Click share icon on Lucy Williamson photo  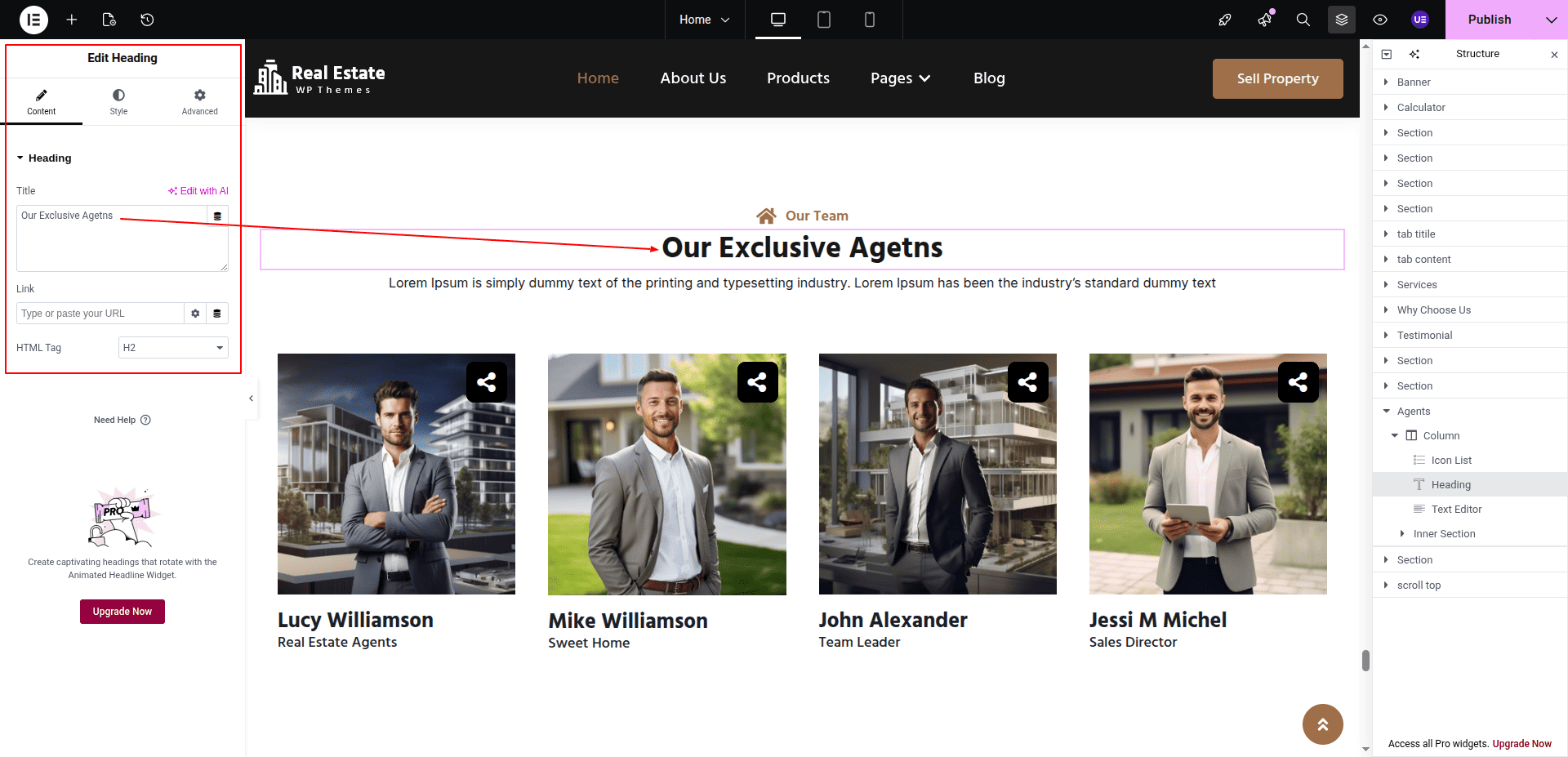tap(487, 382)
